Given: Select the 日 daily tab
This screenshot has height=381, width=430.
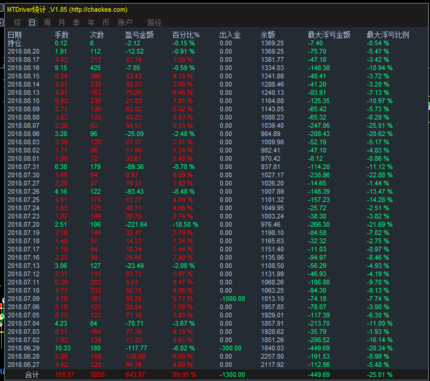Looking at the screenshot, I should (x=32, y=22).
